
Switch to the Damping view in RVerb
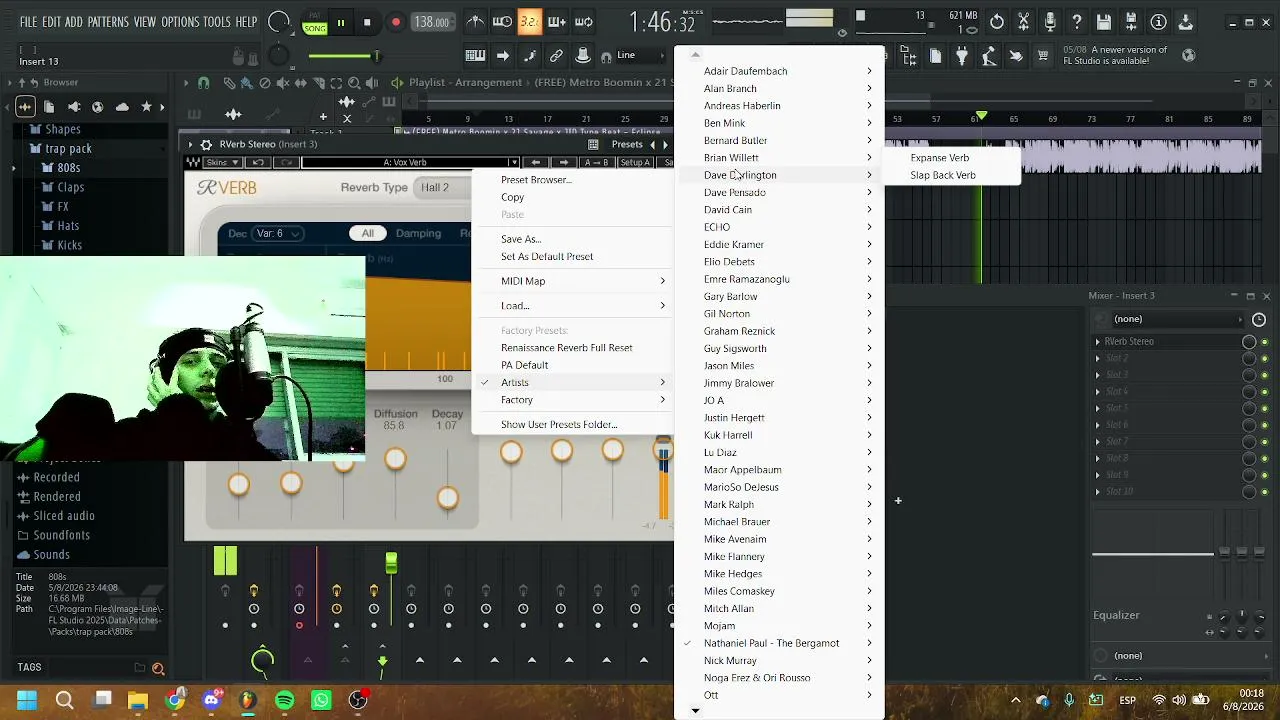click(418, 234)
